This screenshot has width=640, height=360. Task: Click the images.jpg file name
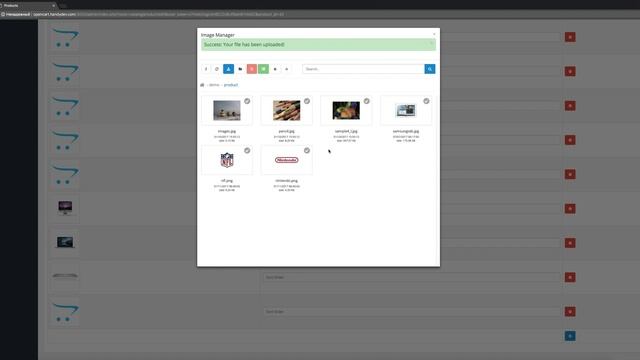pos(227,131)
